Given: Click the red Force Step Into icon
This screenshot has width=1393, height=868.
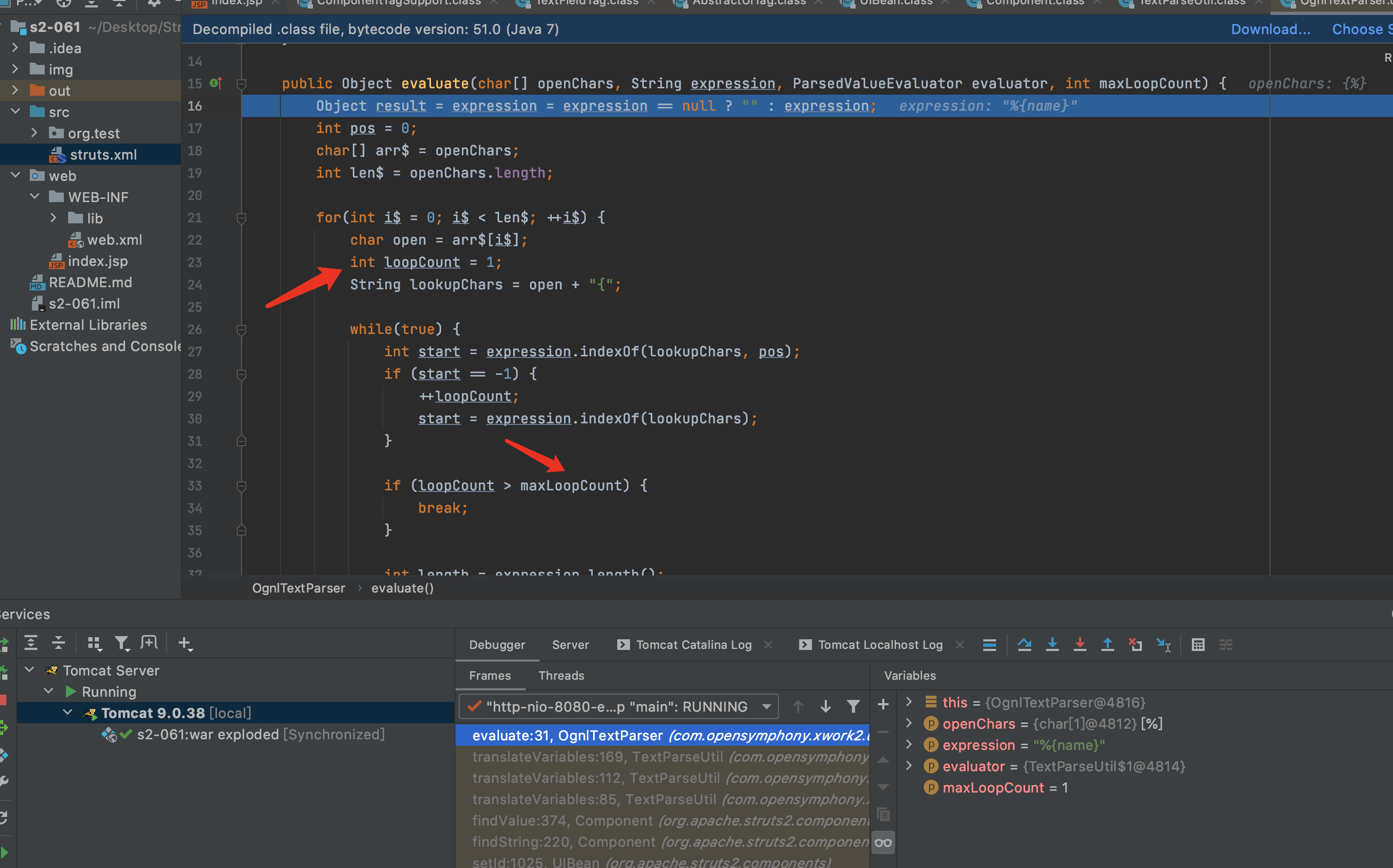Looking at the screenshot, I should [x=1080, y=645].
